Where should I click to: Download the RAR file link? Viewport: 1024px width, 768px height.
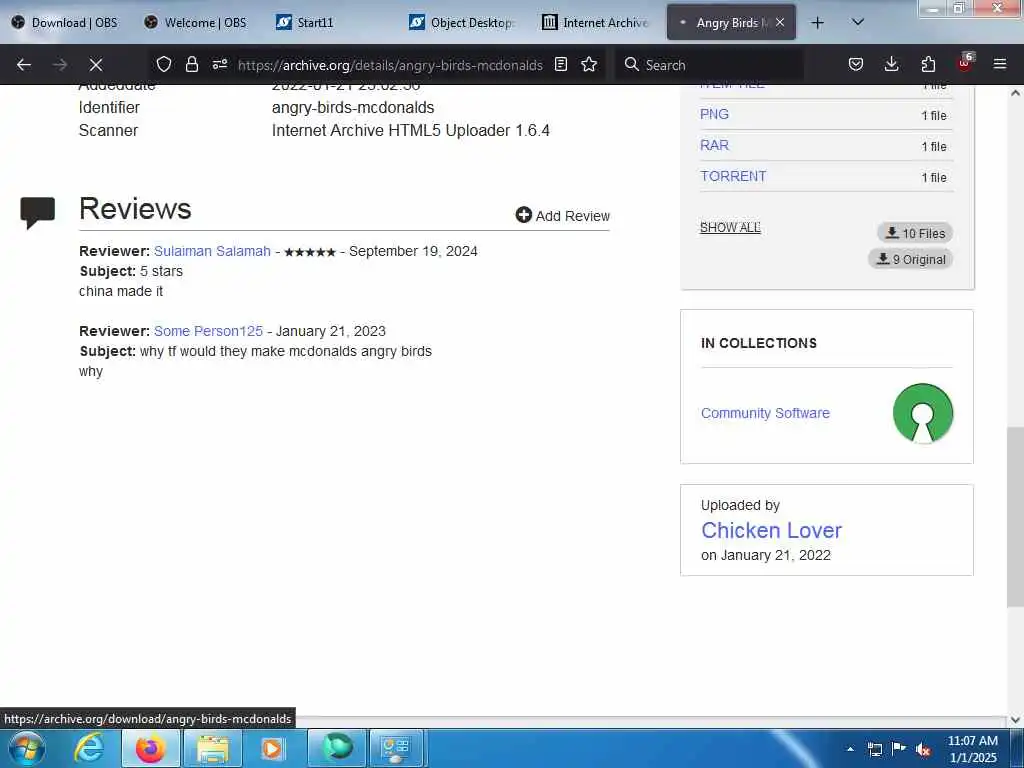(714, 145)
